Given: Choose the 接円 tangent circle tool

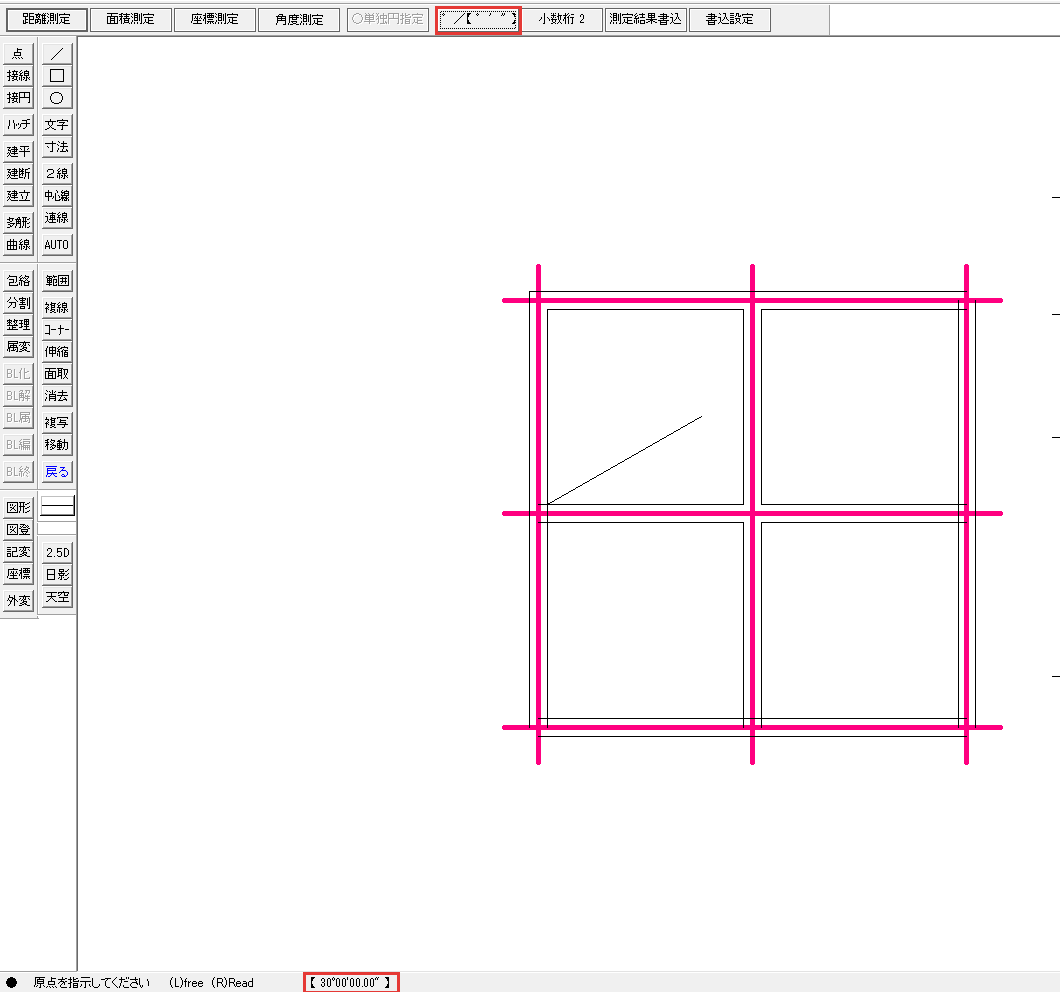Looking at the screenshot, I should coord(18,98).
